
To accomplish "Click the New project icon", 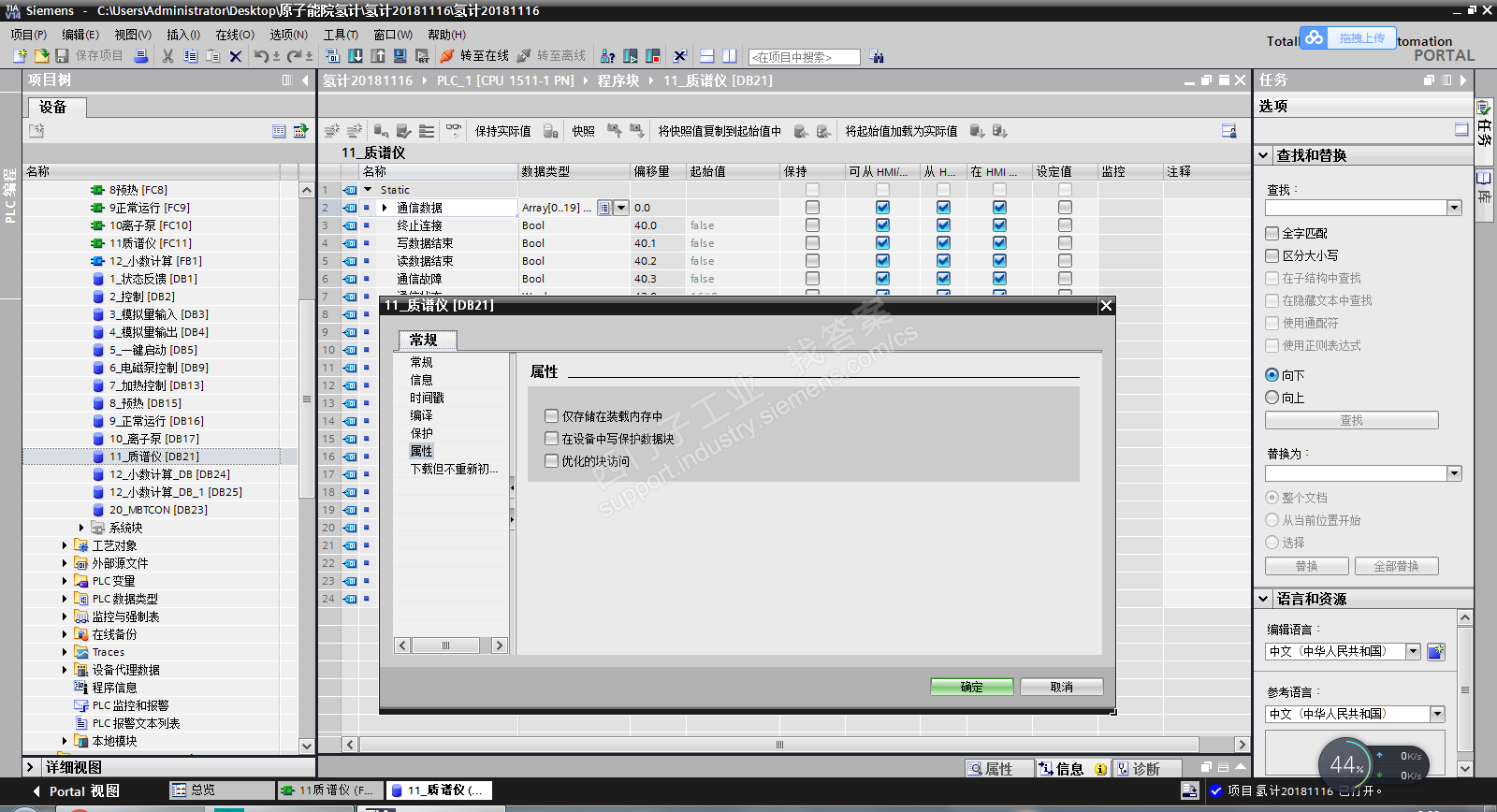I will click(x=20, y=56).
